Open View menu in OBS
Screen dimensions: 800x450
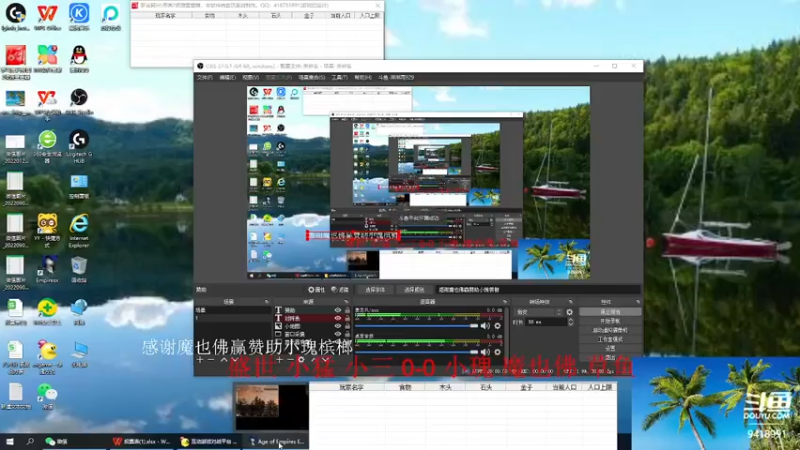(250, 78)
